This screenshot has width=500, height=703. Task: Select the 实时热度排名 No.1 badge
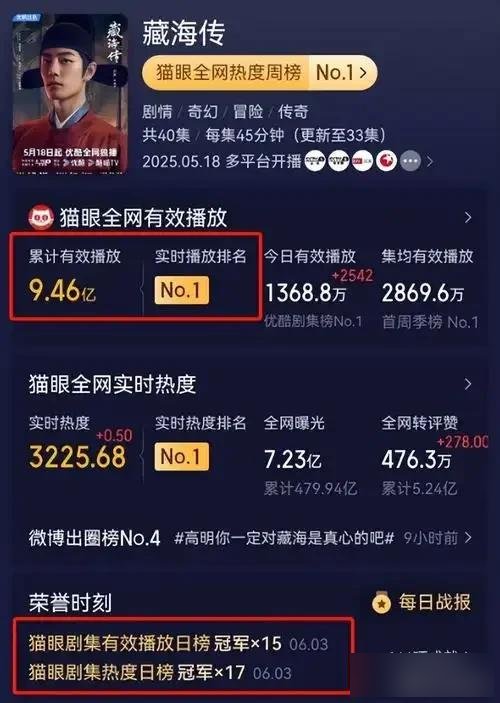pos(182,456)
